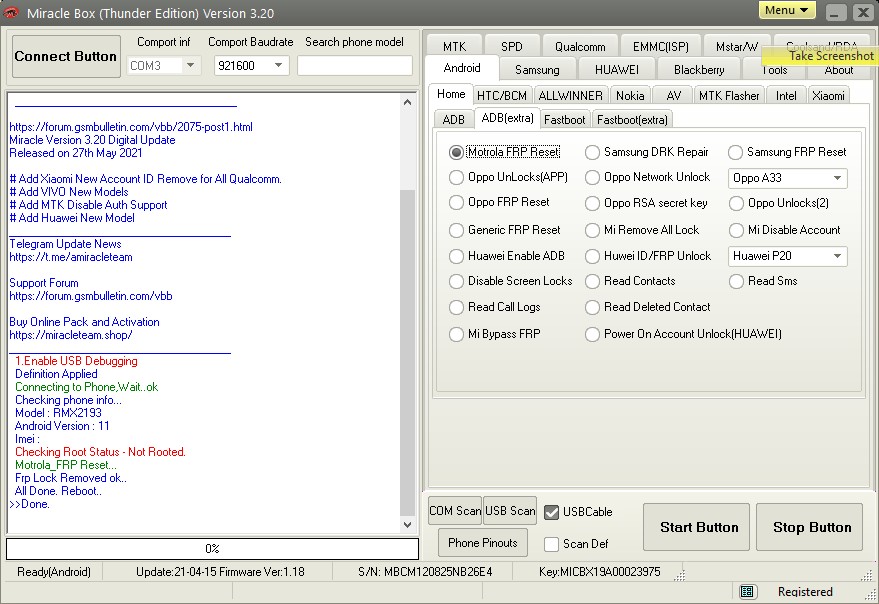
Task: Run a USB Scan
Action: click(x=510, y=511)
